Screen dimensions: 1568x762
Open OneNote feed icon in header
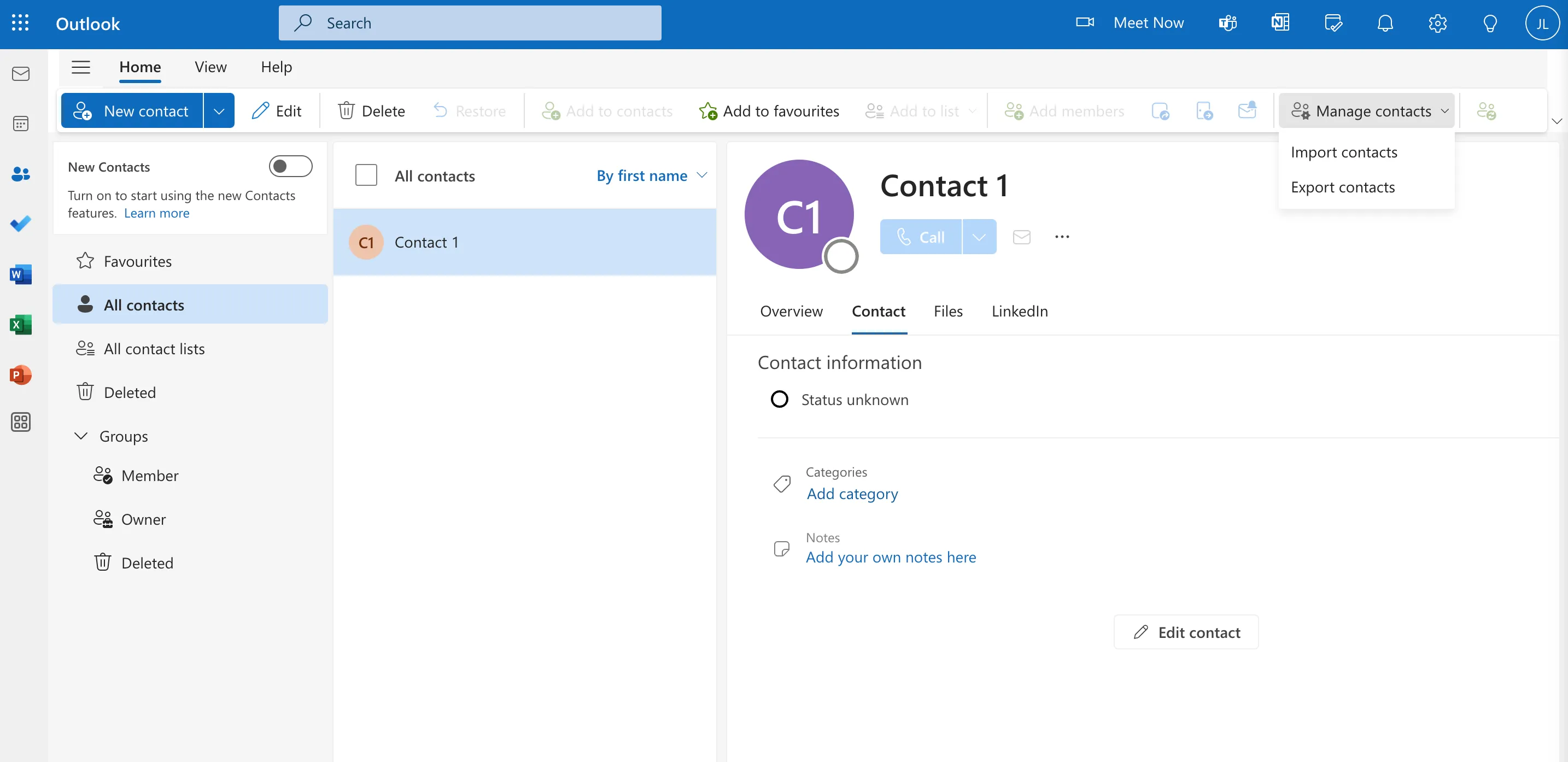(x=1280, y=23)
